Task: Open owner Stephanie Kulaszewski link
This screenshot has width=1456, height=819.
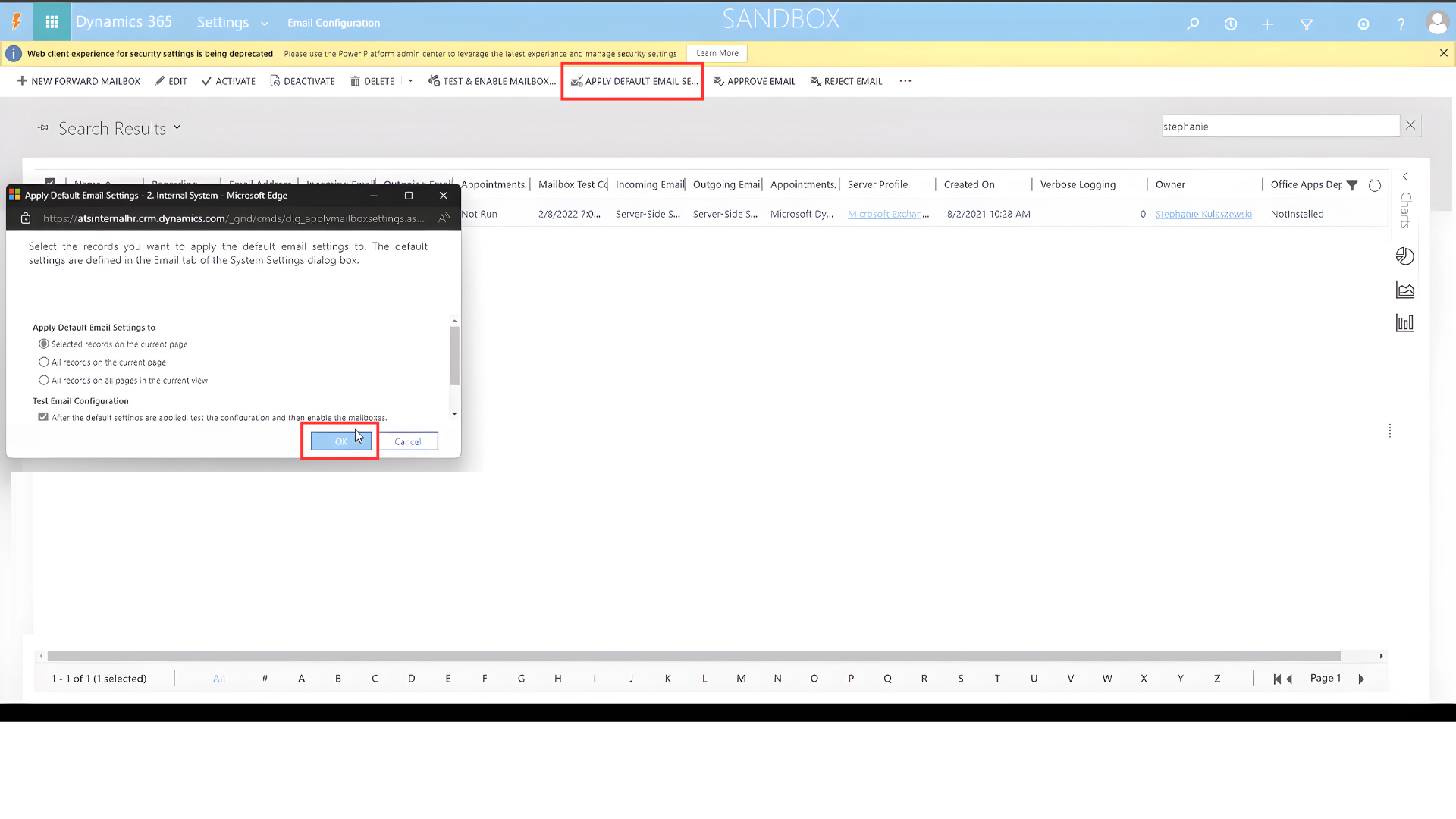Action: (1203, 215)
